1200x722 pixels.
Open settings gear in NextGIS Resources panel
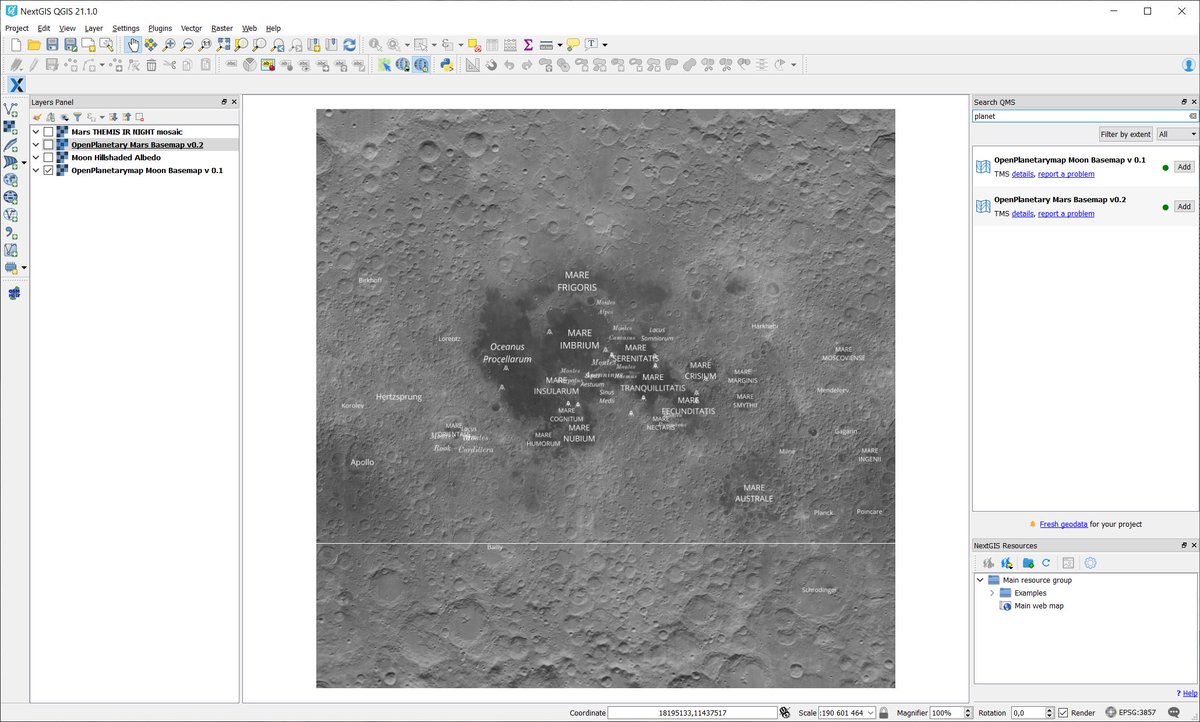1090,563
